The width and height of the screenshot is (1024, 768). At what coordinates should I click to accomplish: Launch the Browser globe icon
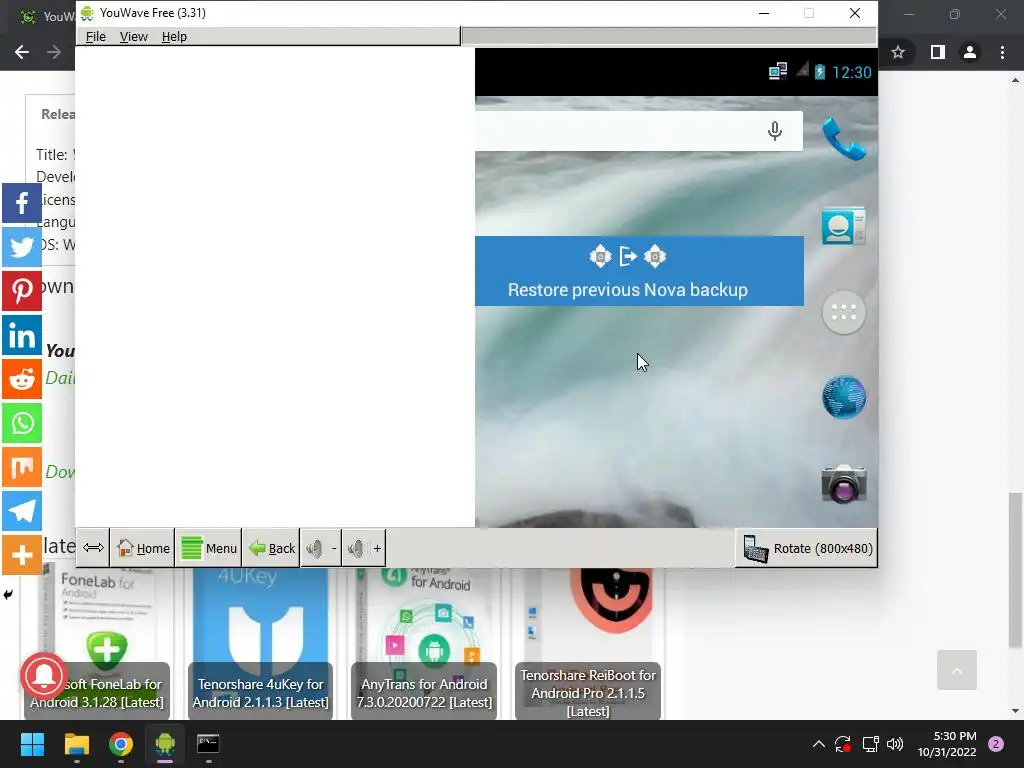point(844,397)
